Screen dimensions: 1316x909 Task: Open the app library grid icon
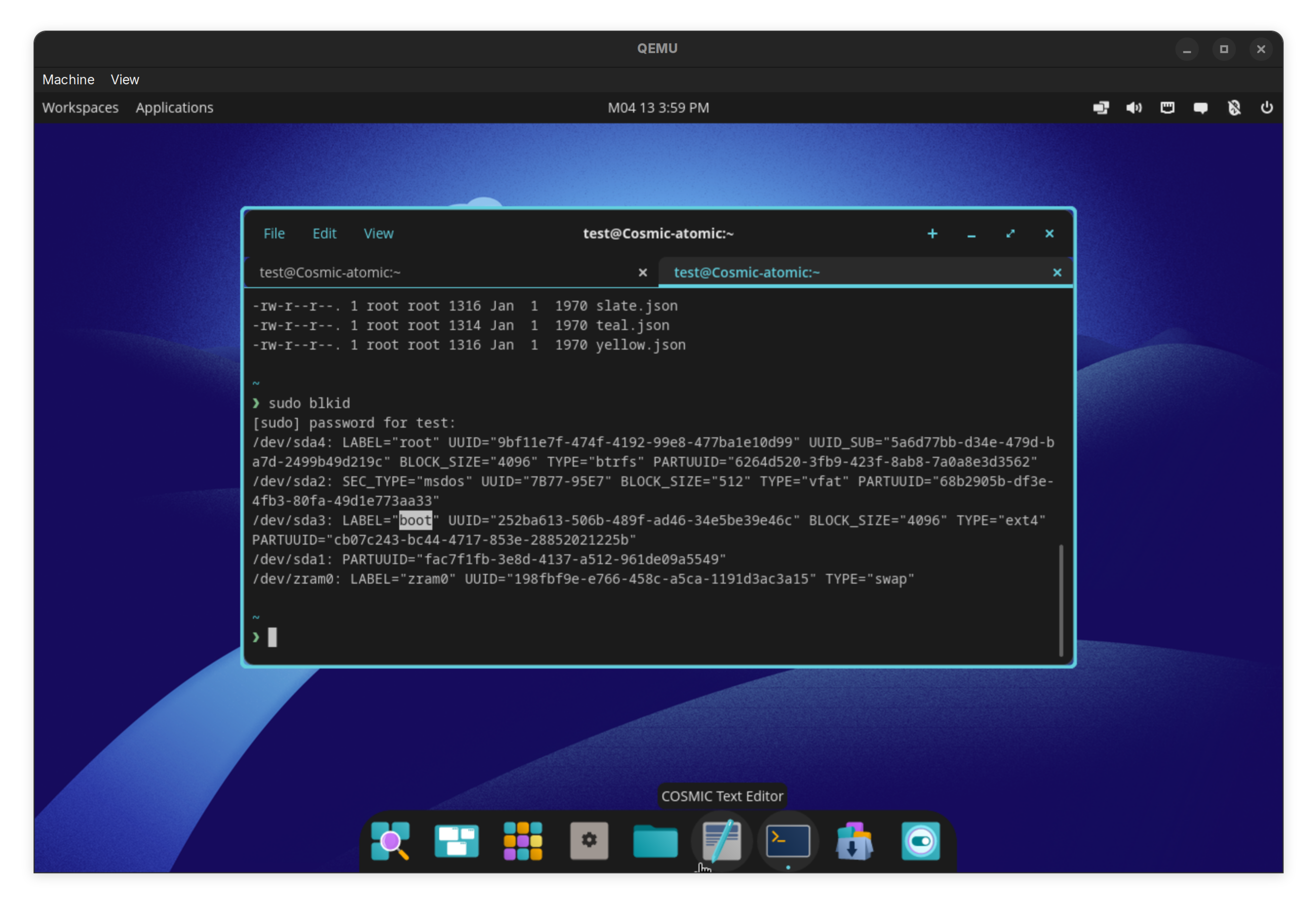point(523,841)
